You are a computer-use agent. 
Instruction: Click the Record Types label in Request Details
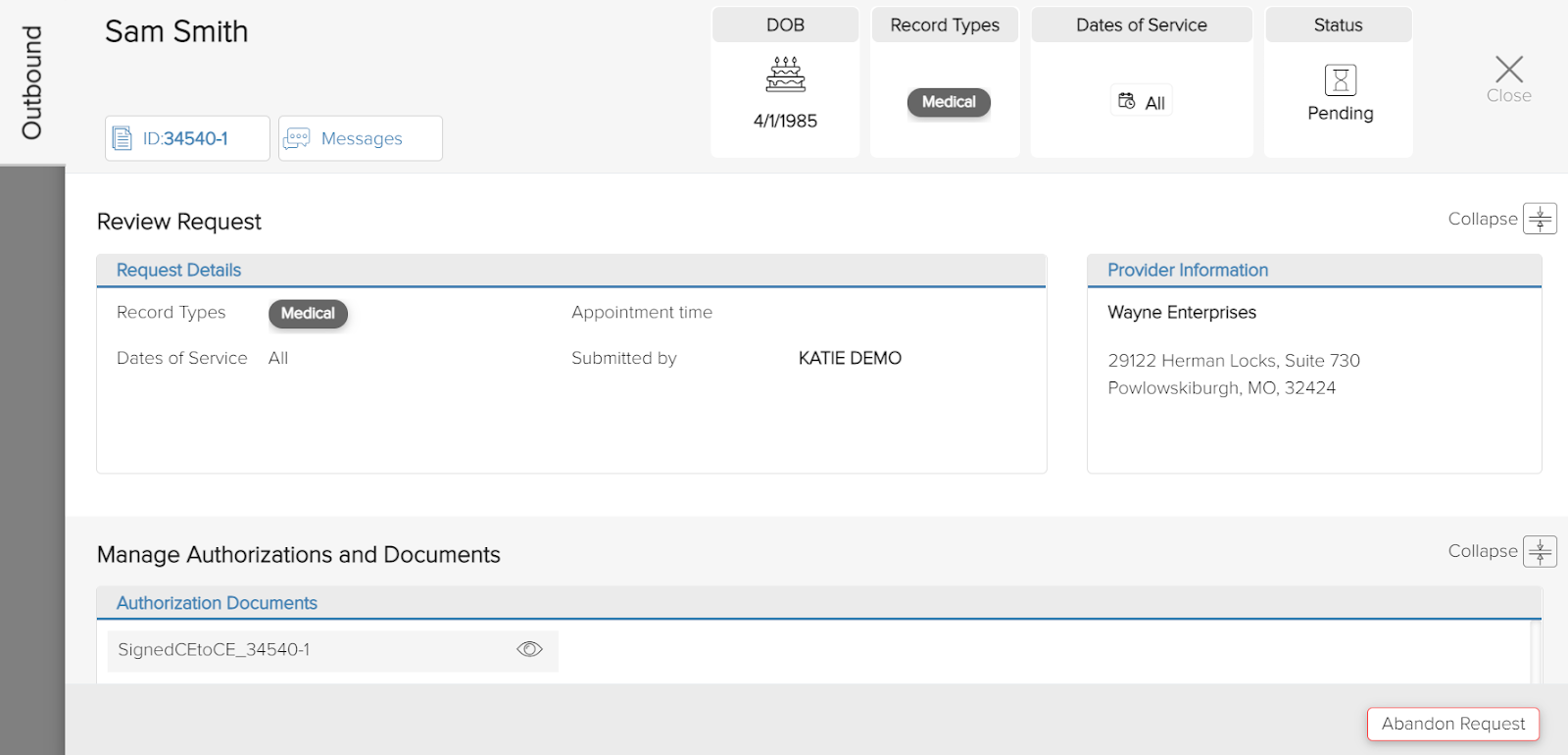171,312
